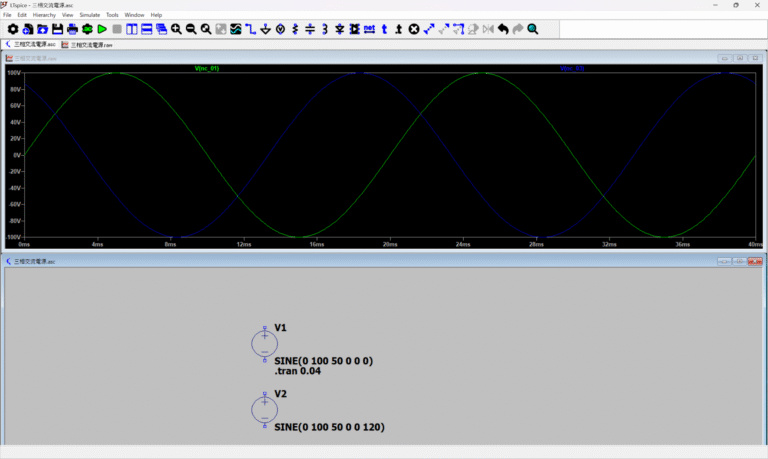Click the V2 SINE(0 100 50 0 0 120) text
The width and height of the screenshot is (768, 459).
click(329, 427)
